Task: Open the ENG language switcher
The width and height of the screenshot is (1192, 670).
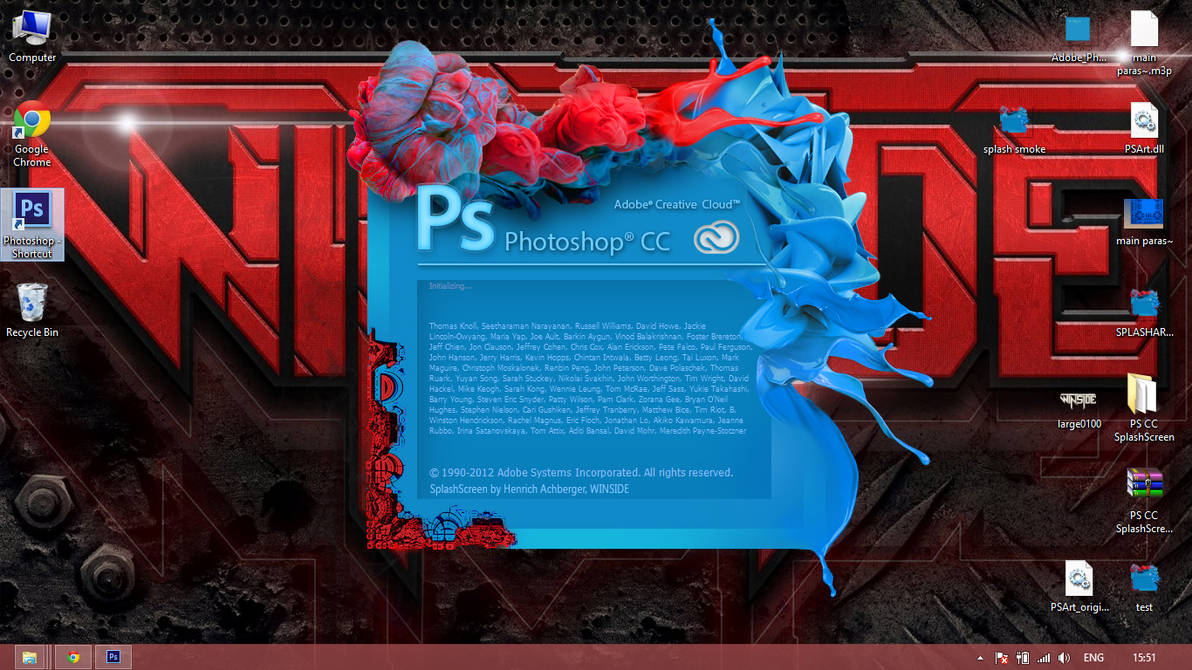Action: 1092,657
